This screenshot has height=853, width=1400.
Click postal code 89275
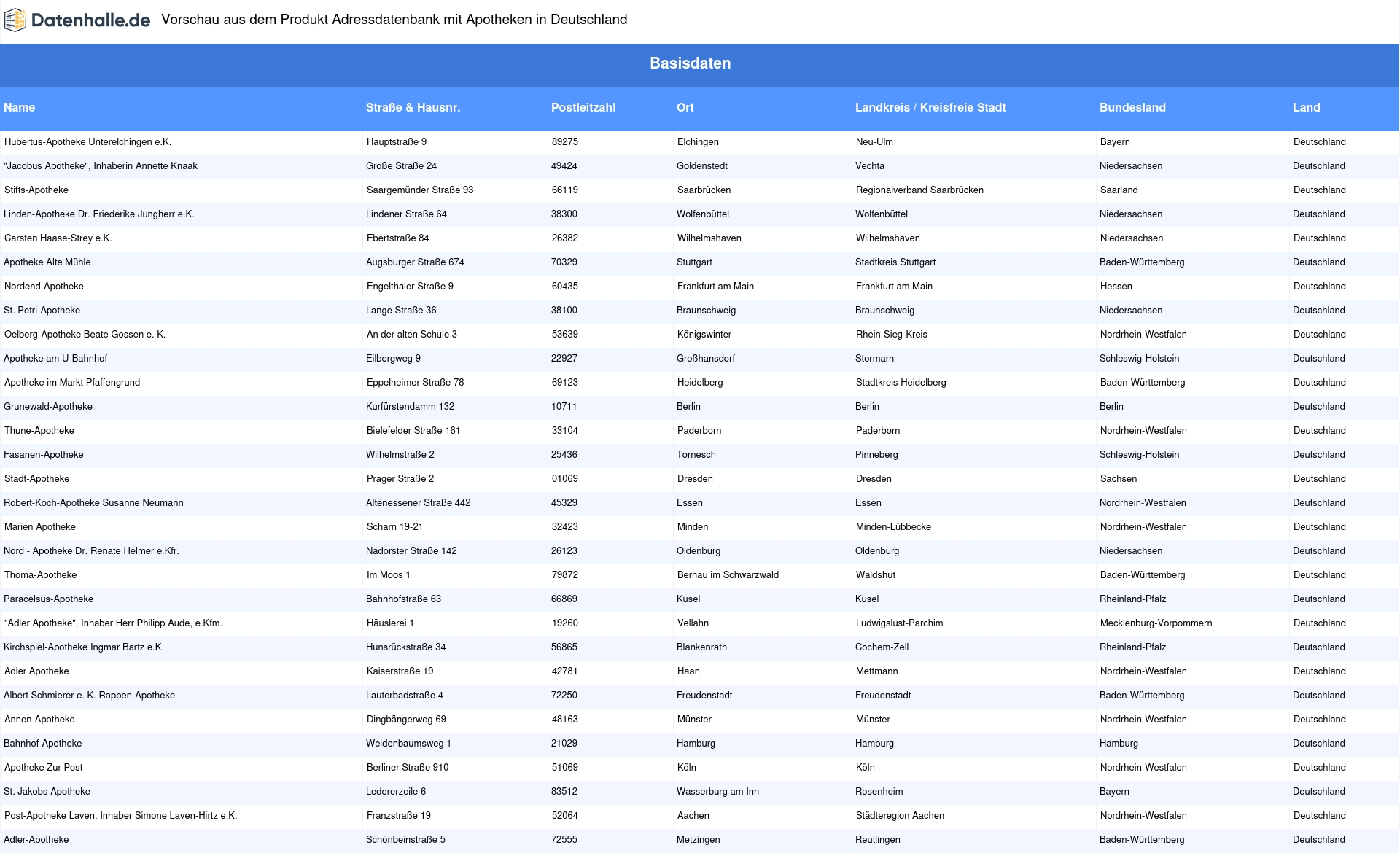tap(564, 142)
